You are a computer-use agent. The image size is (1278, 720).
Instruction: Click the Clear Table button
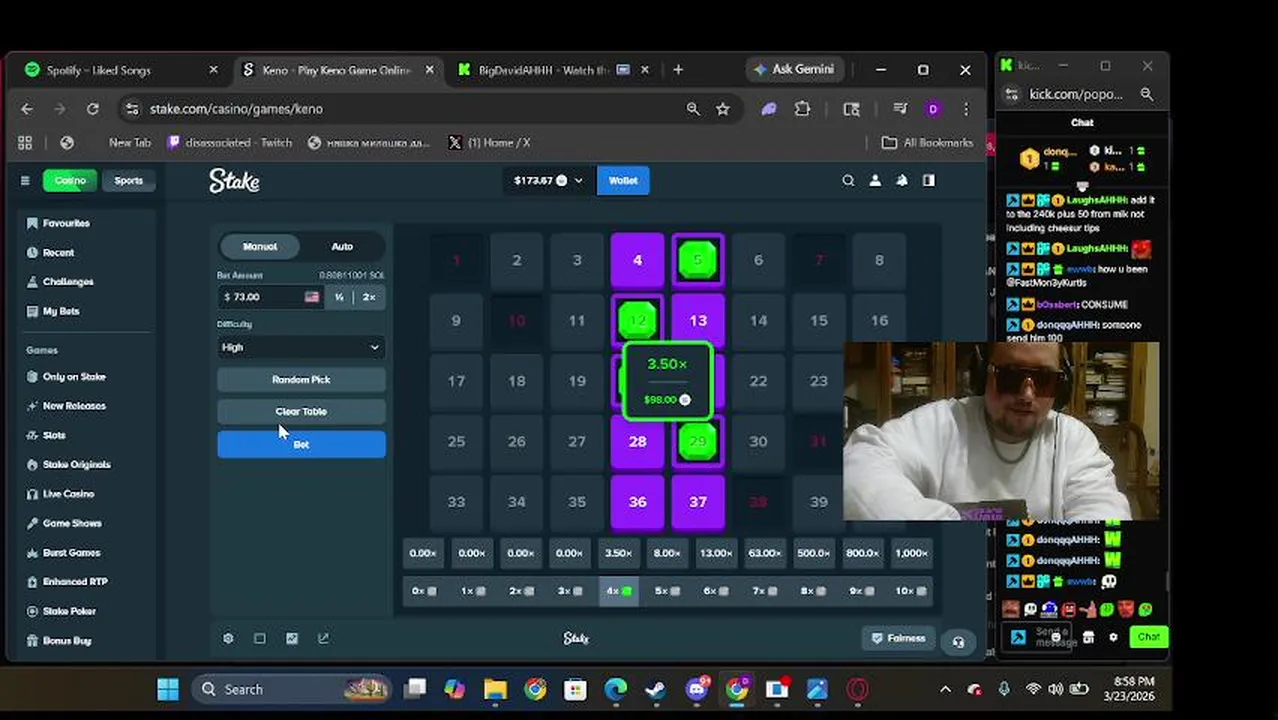(301, 411)
